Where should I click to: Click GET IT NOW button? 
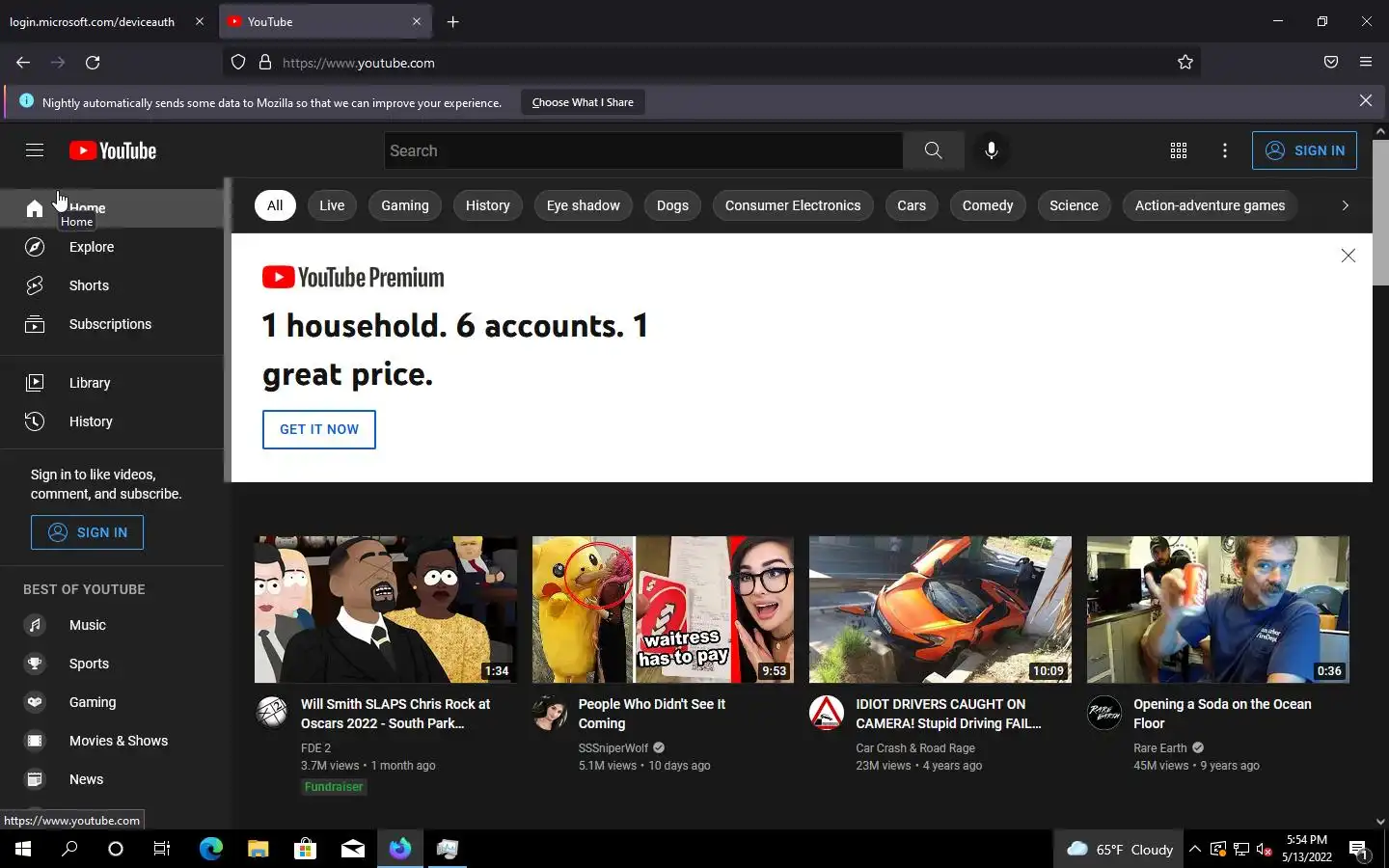319,429
